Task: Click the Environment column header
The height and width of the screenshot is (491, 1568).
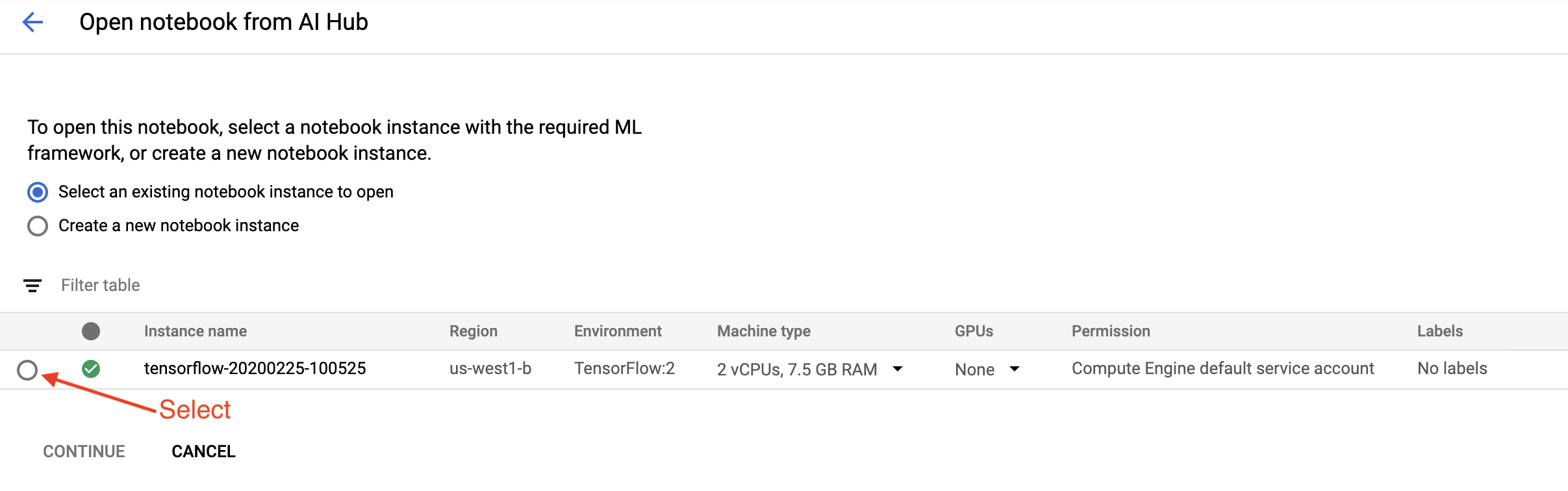Action: click(x=618, y=331)
